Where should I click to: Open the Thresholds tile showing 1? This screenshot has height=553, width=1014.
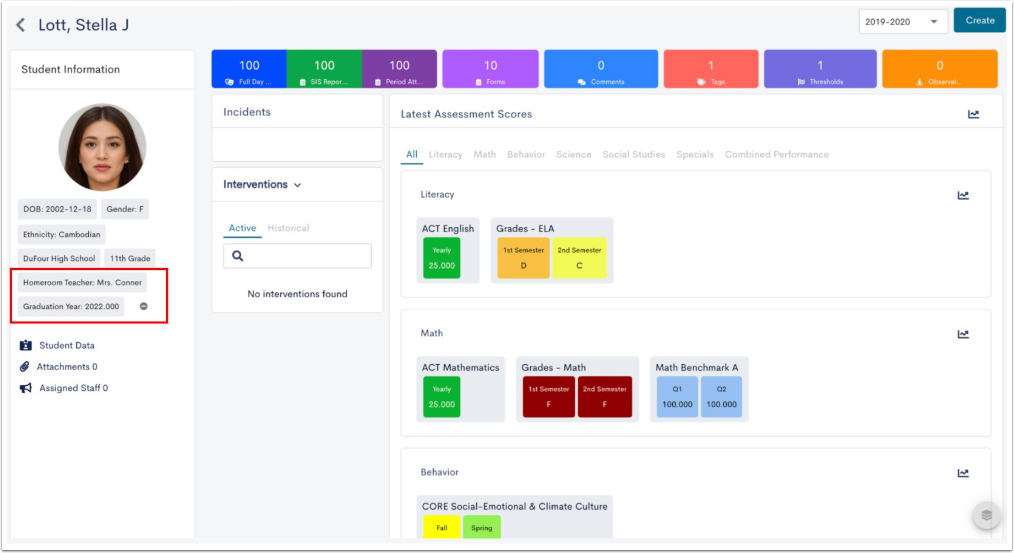tap(820, 69)
